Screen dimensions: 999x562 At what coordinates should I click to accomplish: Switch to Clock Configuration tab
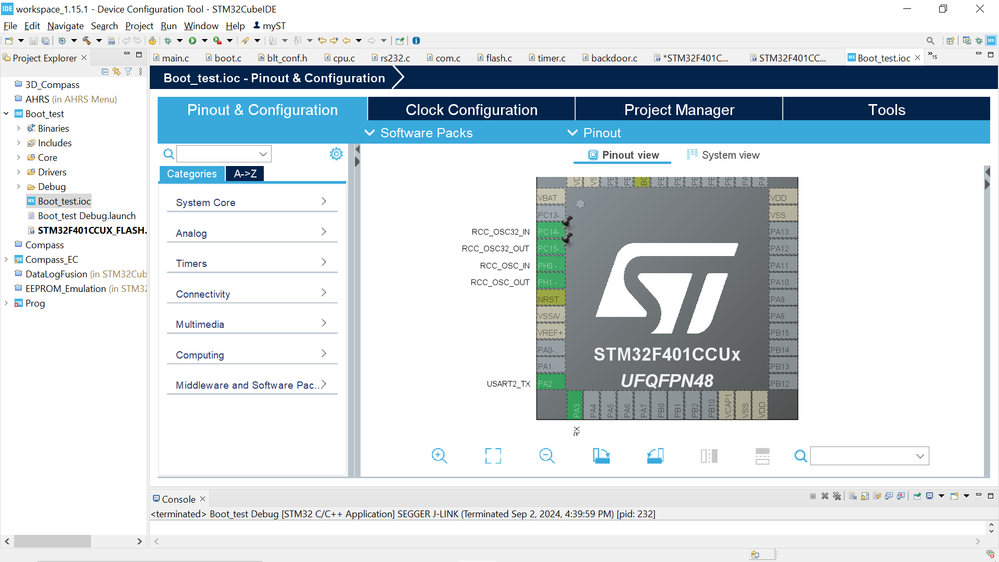click(471, 110)
